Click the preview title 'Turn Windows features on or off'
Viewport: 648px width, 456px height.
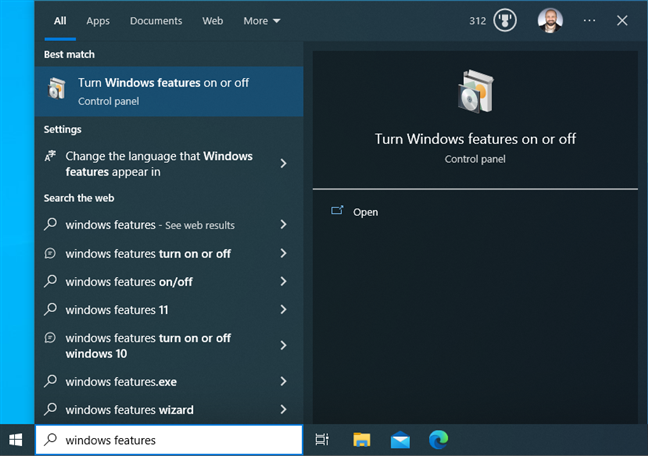[x=475, y=139]
